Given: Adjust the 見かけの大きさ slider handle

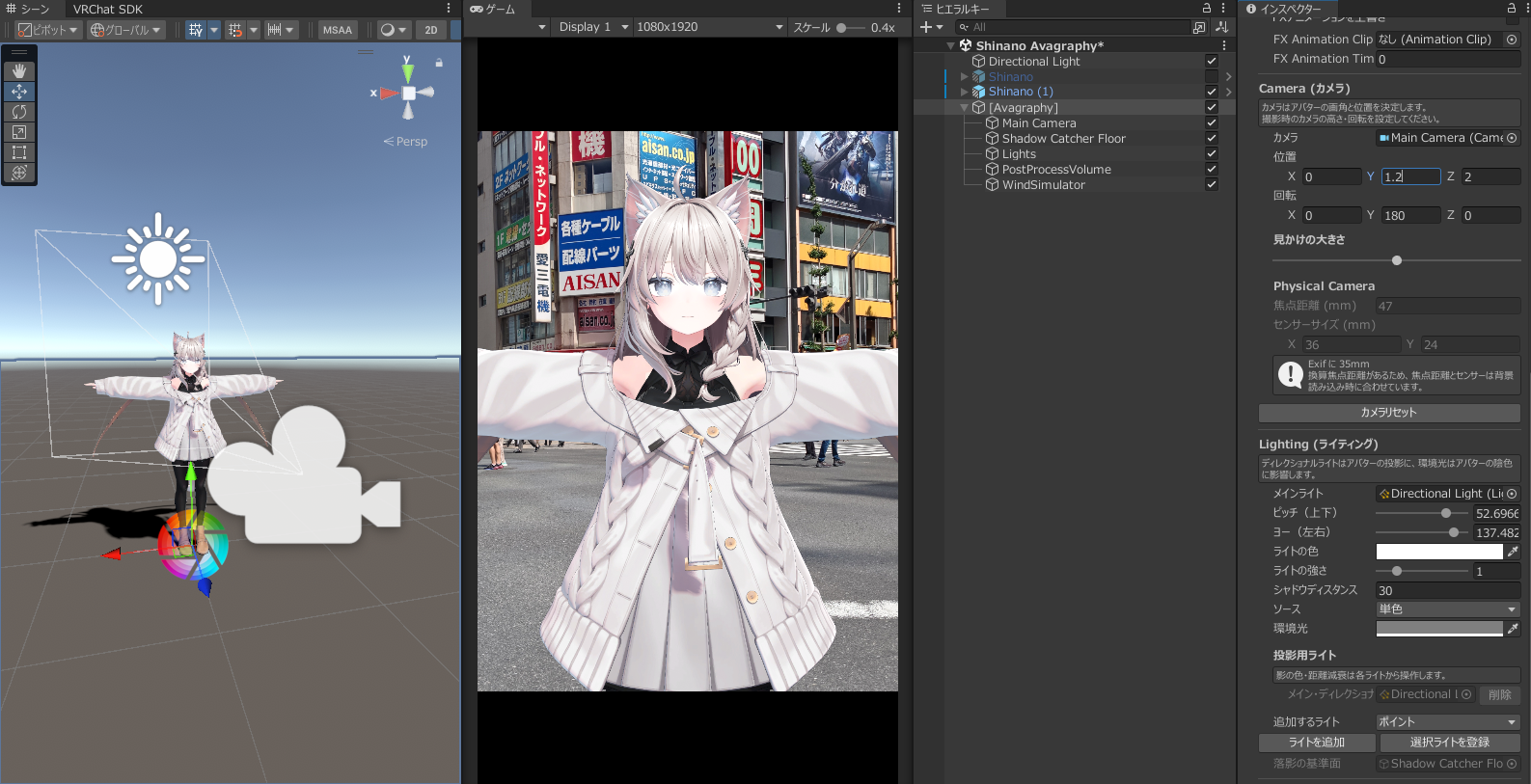Looking at the screenshot, I should click(x=1397, y=260).
